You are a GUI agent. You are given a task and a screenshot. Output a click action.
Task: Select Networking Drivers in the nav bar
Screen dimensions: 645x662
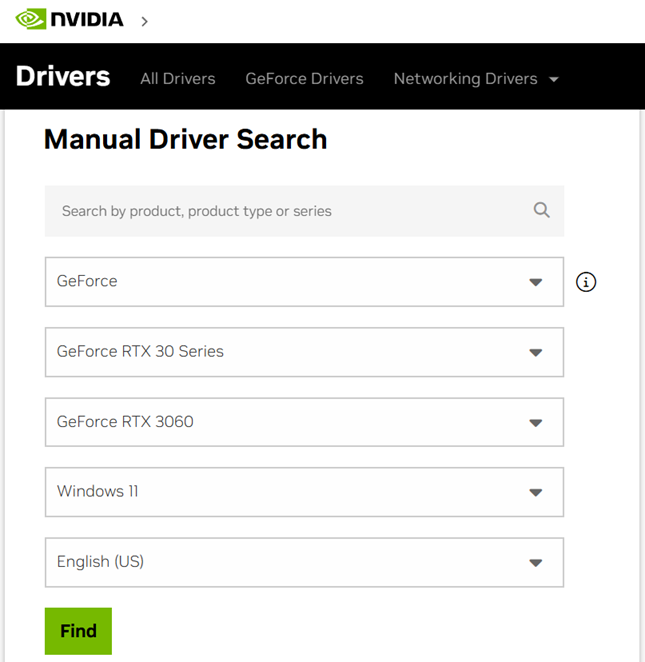click(465, 78)
